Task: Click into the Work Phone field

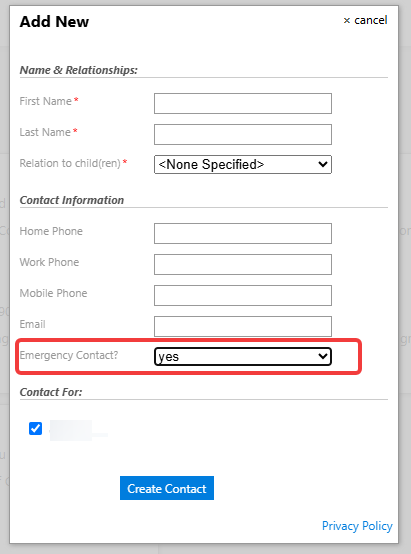Action: pos(243,264)
